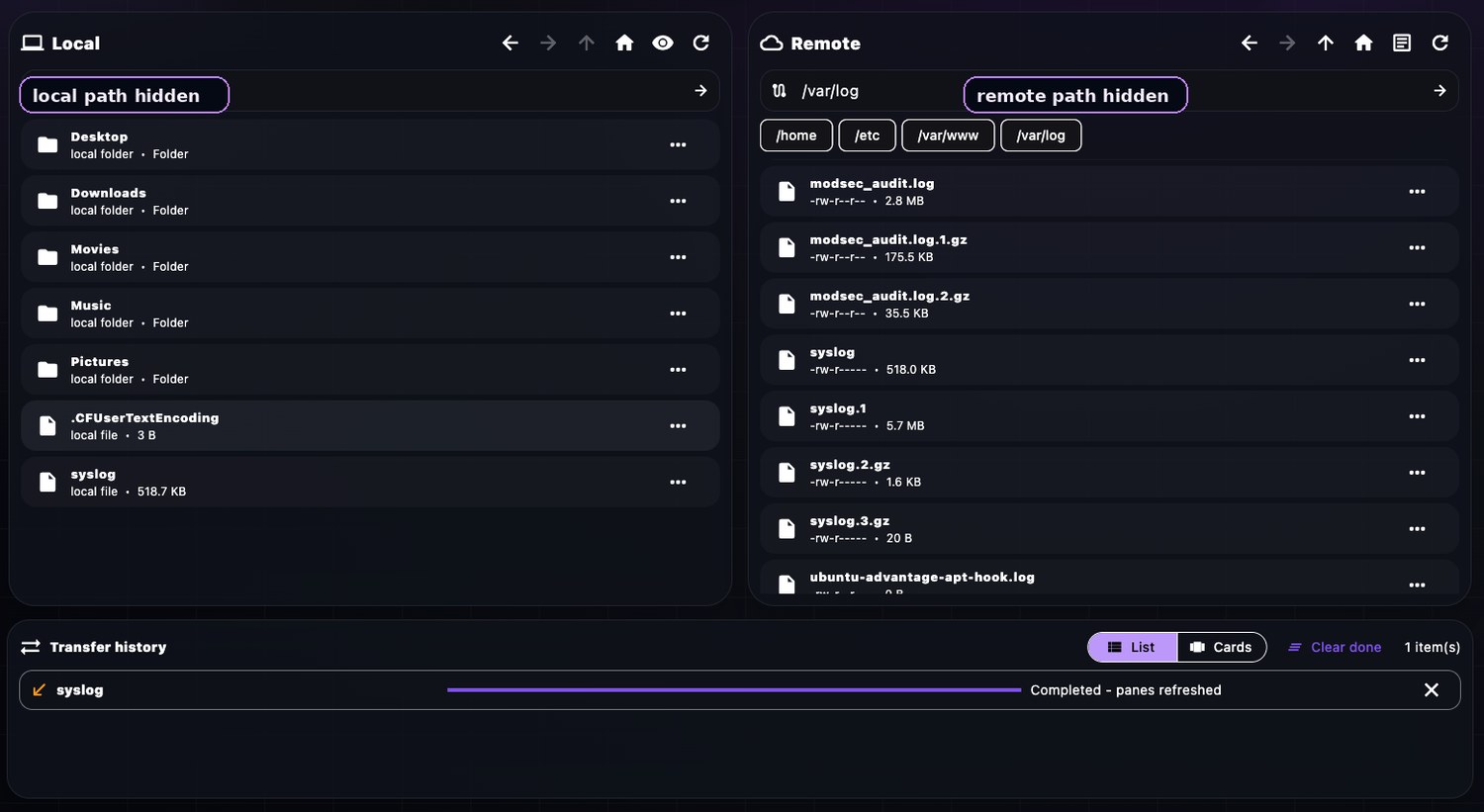Screen dimensions: 1484x812
Task: Submit remote path with arrow button
Action: (x=1439, y=91)
